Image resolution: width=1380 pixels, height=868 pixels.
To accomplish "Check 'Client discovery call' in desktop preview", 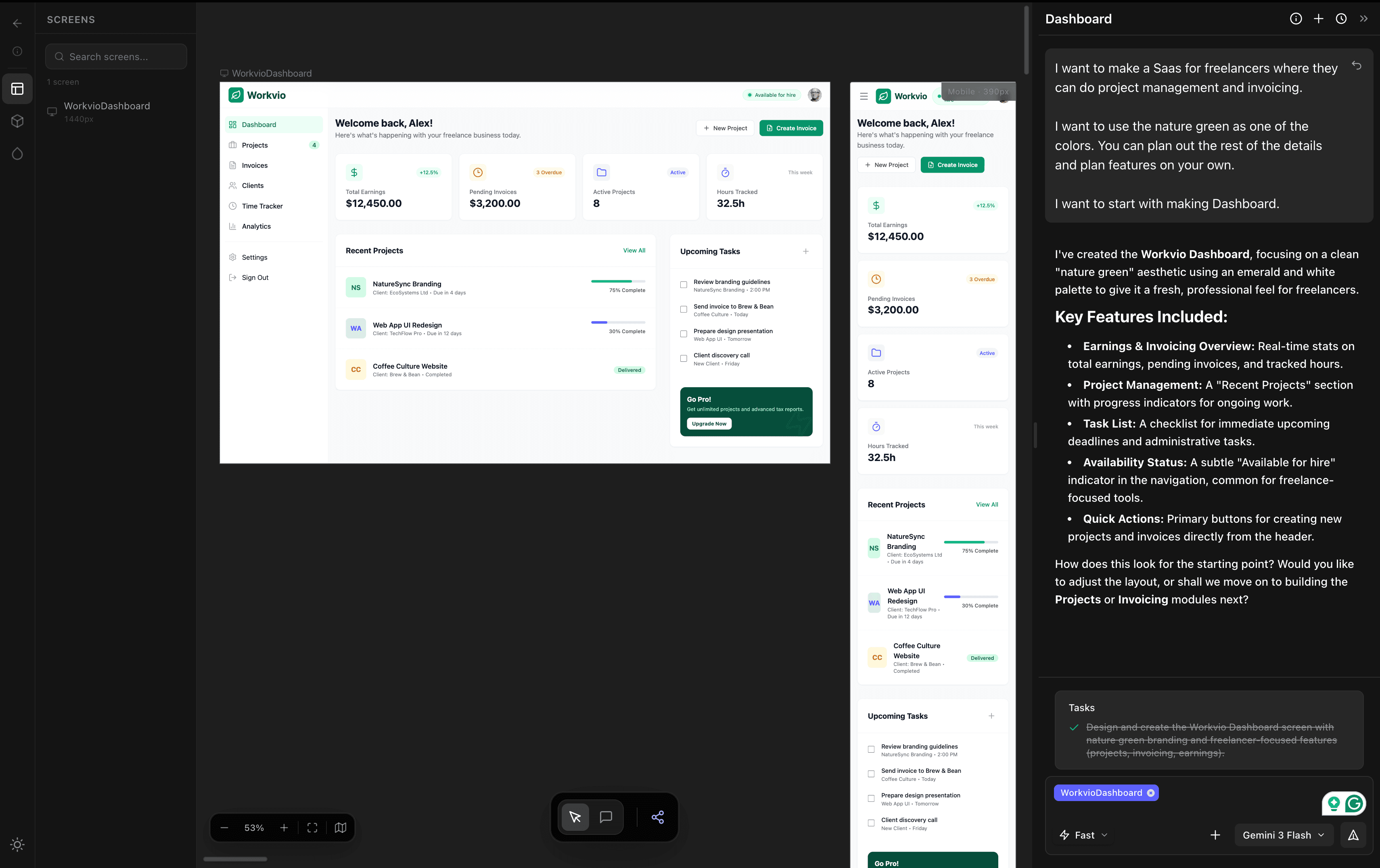I will [684, 359].
